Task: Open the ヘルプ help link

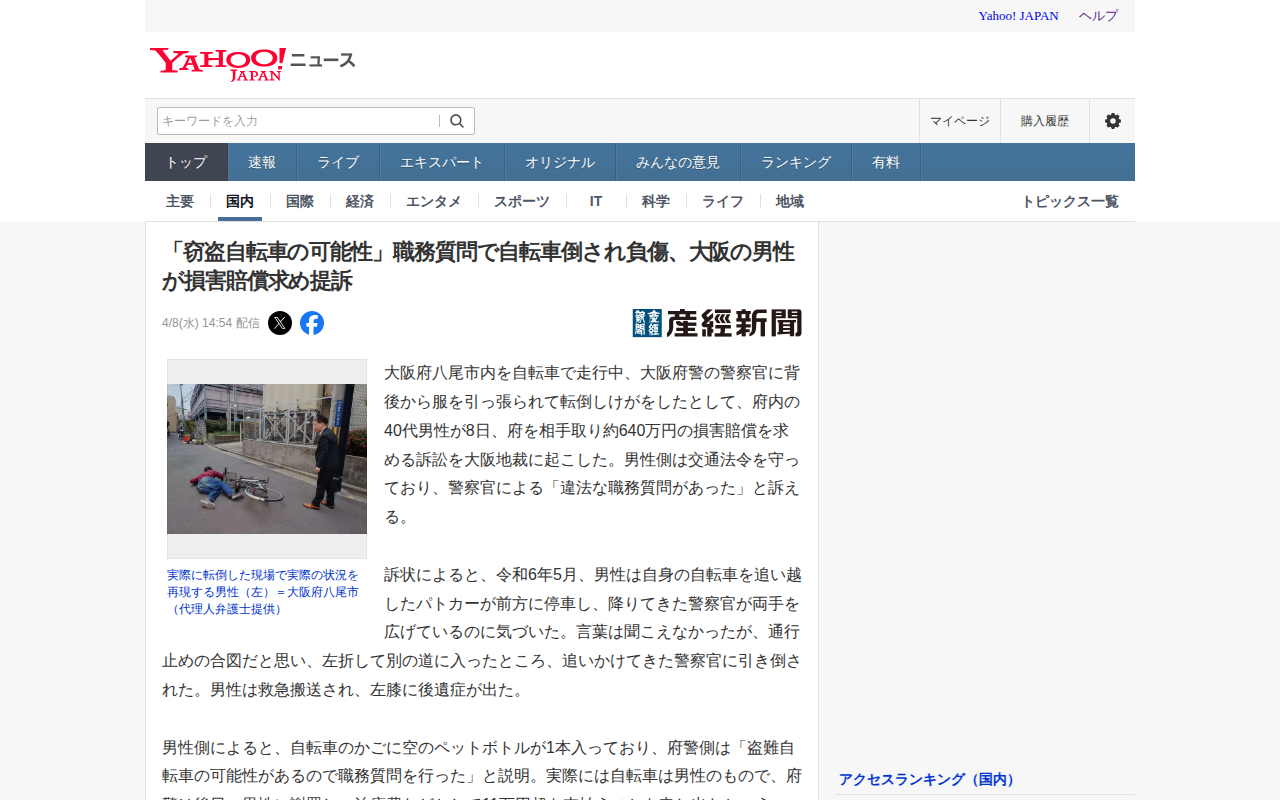Action: [1098, 16]
